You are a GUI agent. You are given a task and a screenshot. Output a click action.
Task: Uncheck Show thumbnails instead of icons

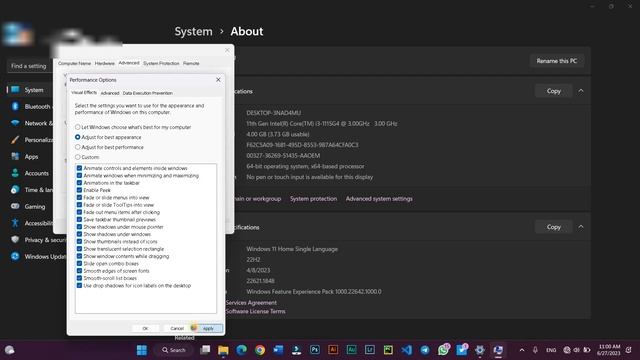click(x=79, y=241)
